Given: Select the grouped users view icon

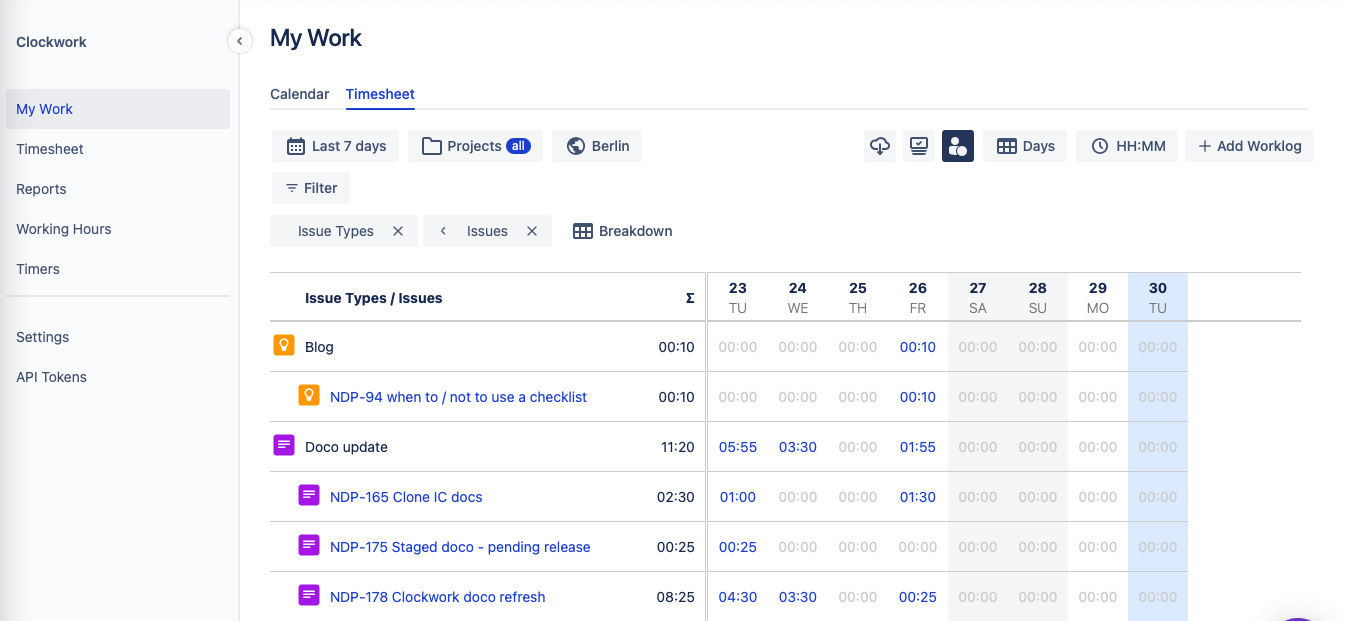Looking at the screenshot, I should (957, 146).
